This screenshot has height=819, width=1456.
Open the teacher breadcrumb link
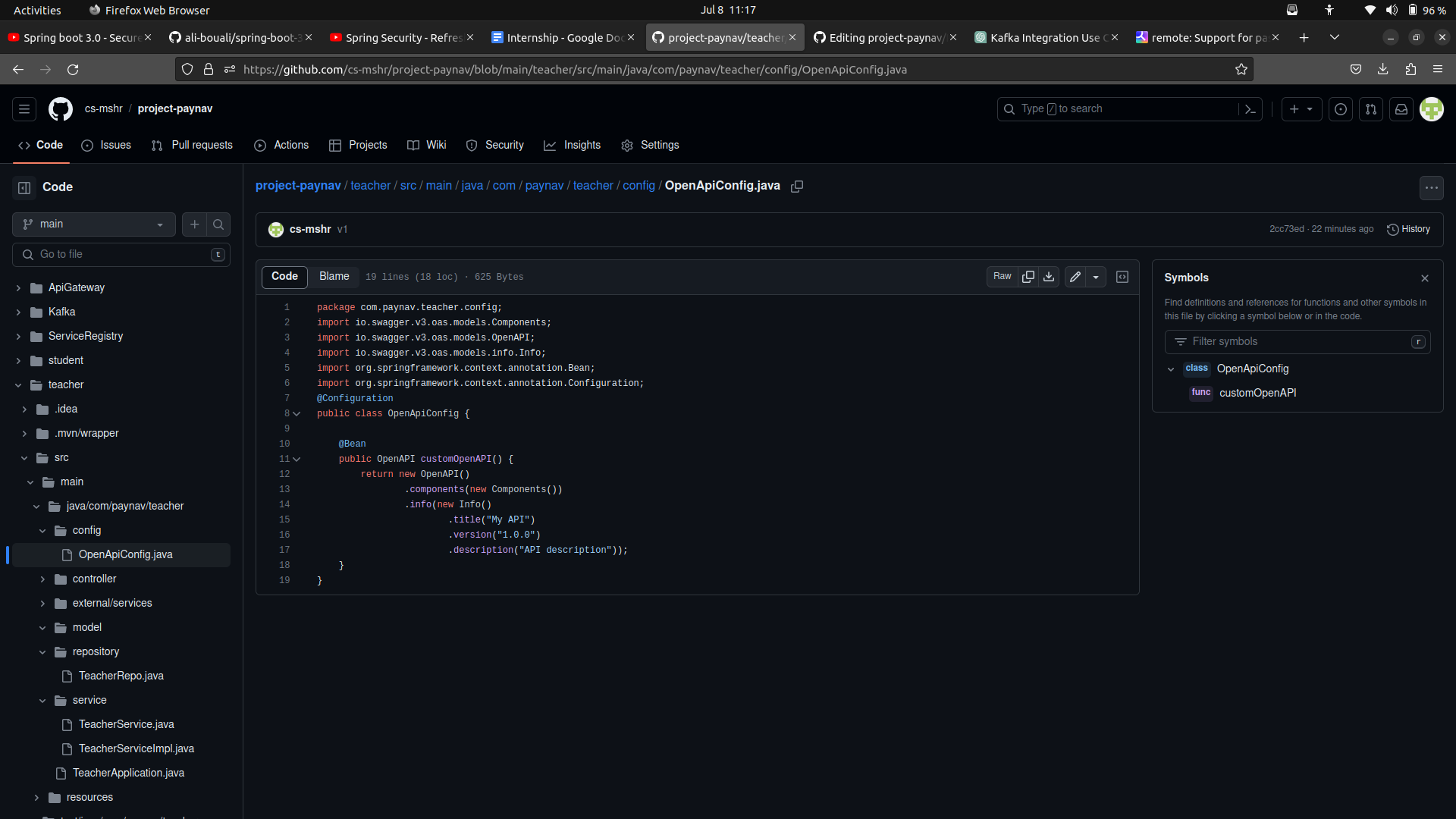tap(370, 186)
